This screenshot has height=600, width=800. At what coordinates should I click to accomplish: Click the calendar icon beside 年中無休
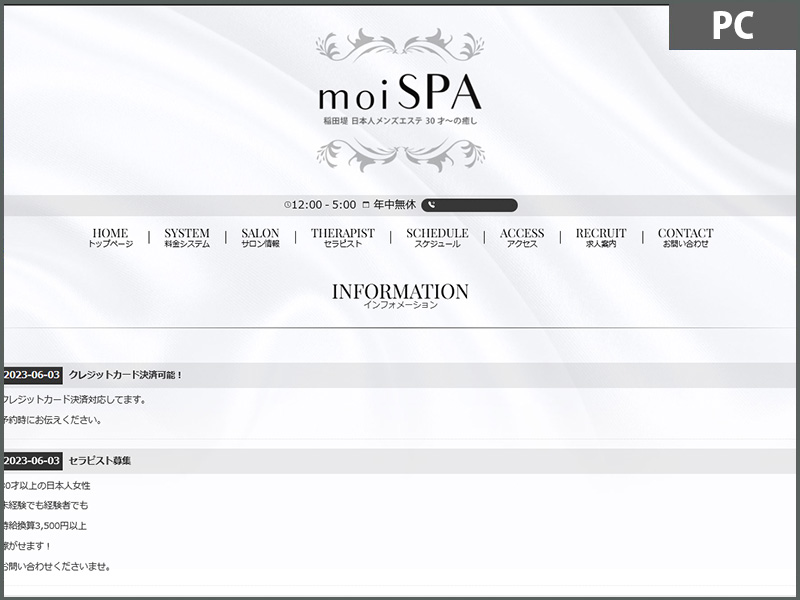pos(366,205)
